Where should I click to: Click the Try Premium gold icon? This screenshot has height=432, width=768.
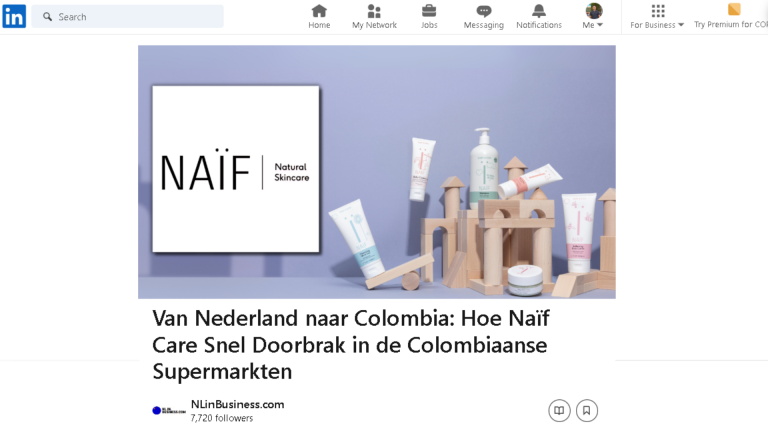[734, 9]
